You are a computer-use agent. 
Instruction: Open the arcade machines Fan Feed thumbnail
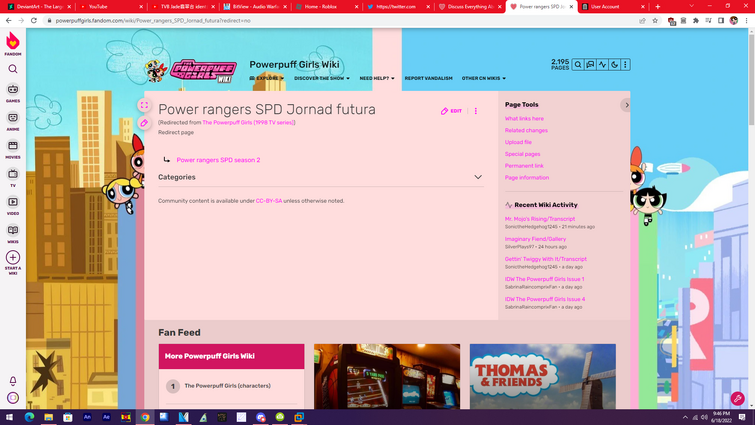(387, 376)
